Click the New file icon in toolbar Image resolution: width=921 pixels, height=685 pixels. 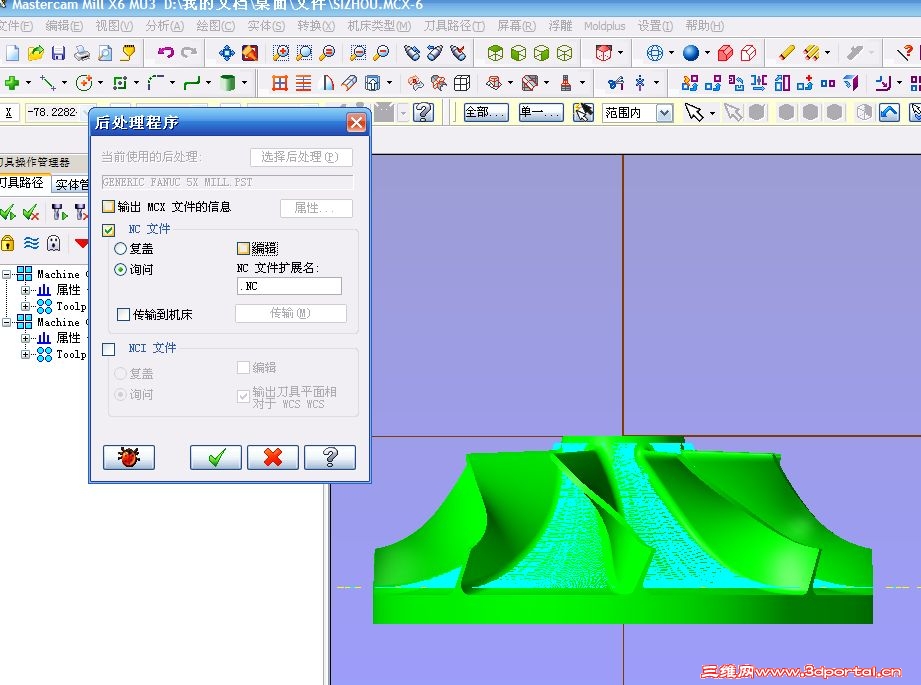(x=12, y=53)
